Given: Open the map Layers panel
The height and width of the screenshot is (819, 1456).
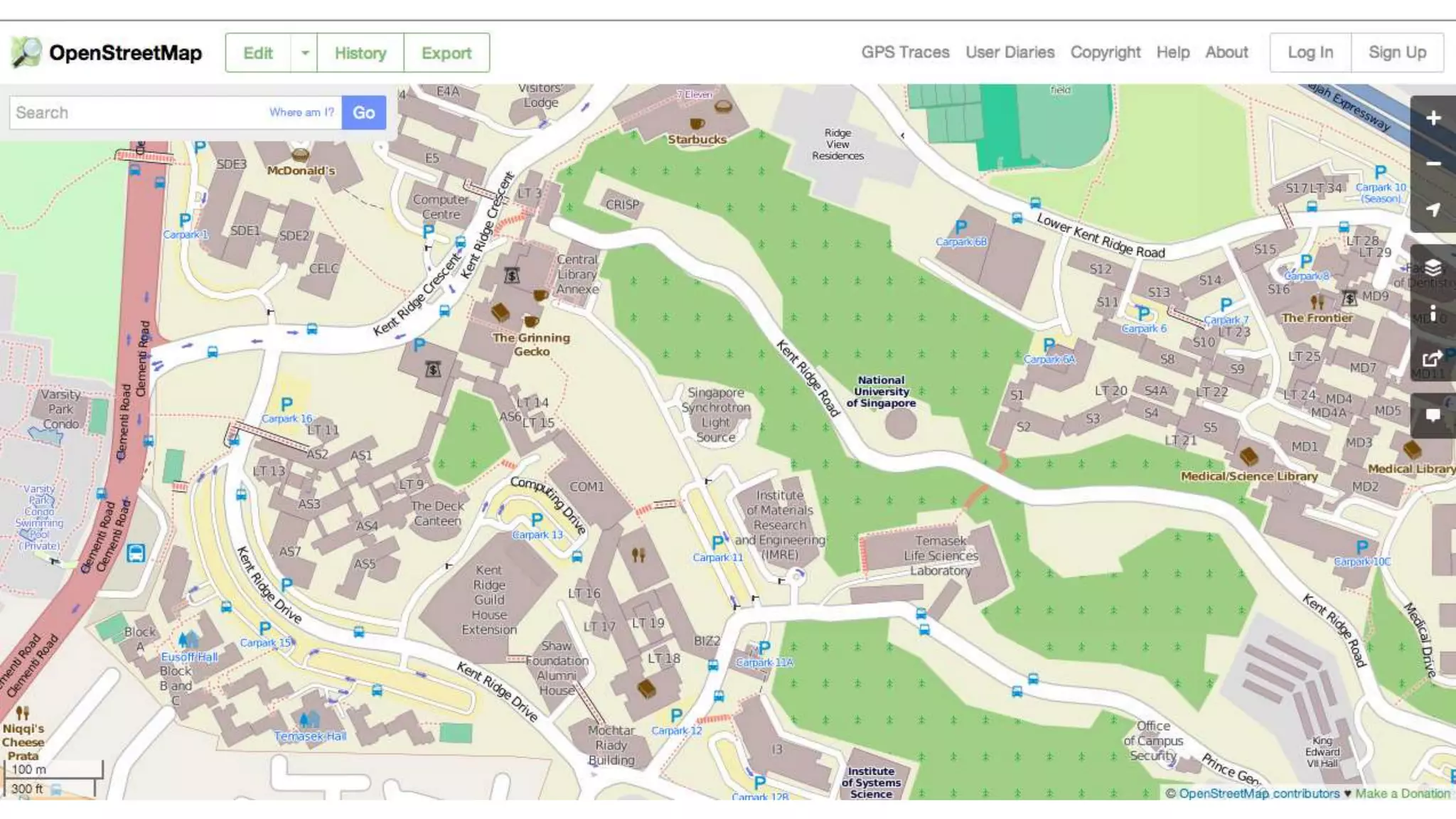Looking at the screenshot, I should pos(1433,267).
